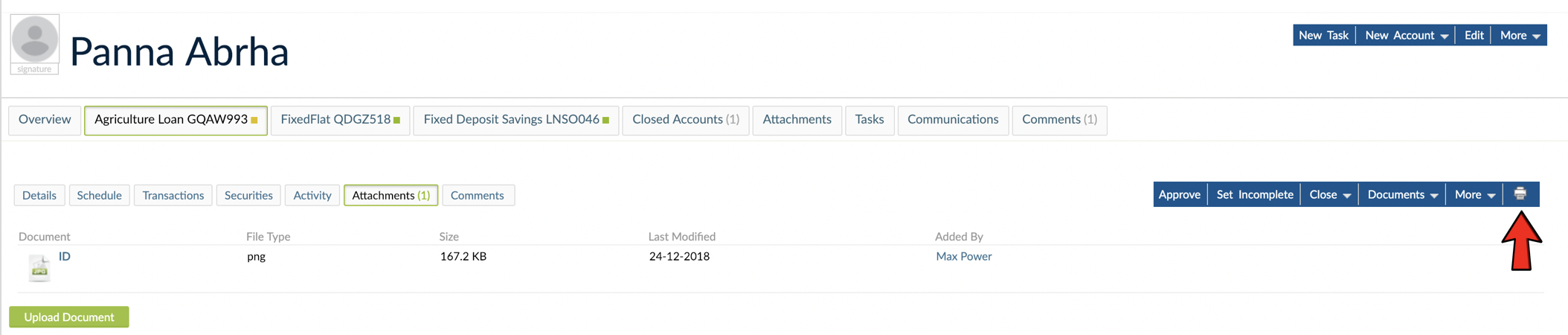
Task: Create a New Task
Action: 1323,35
